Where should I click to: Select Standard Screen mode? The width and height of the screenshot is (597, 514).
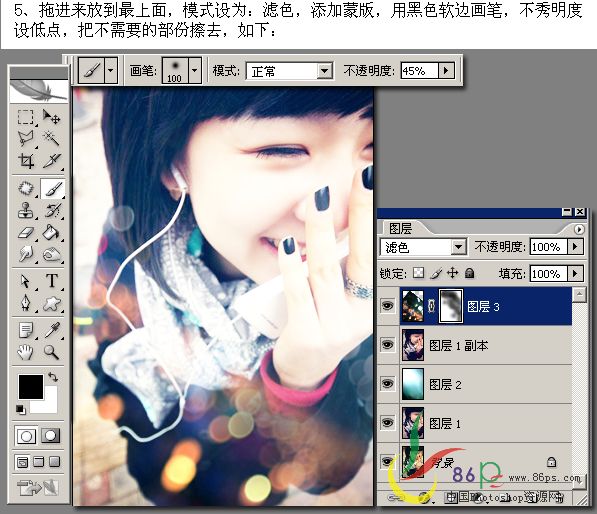(x=22, y=462)
